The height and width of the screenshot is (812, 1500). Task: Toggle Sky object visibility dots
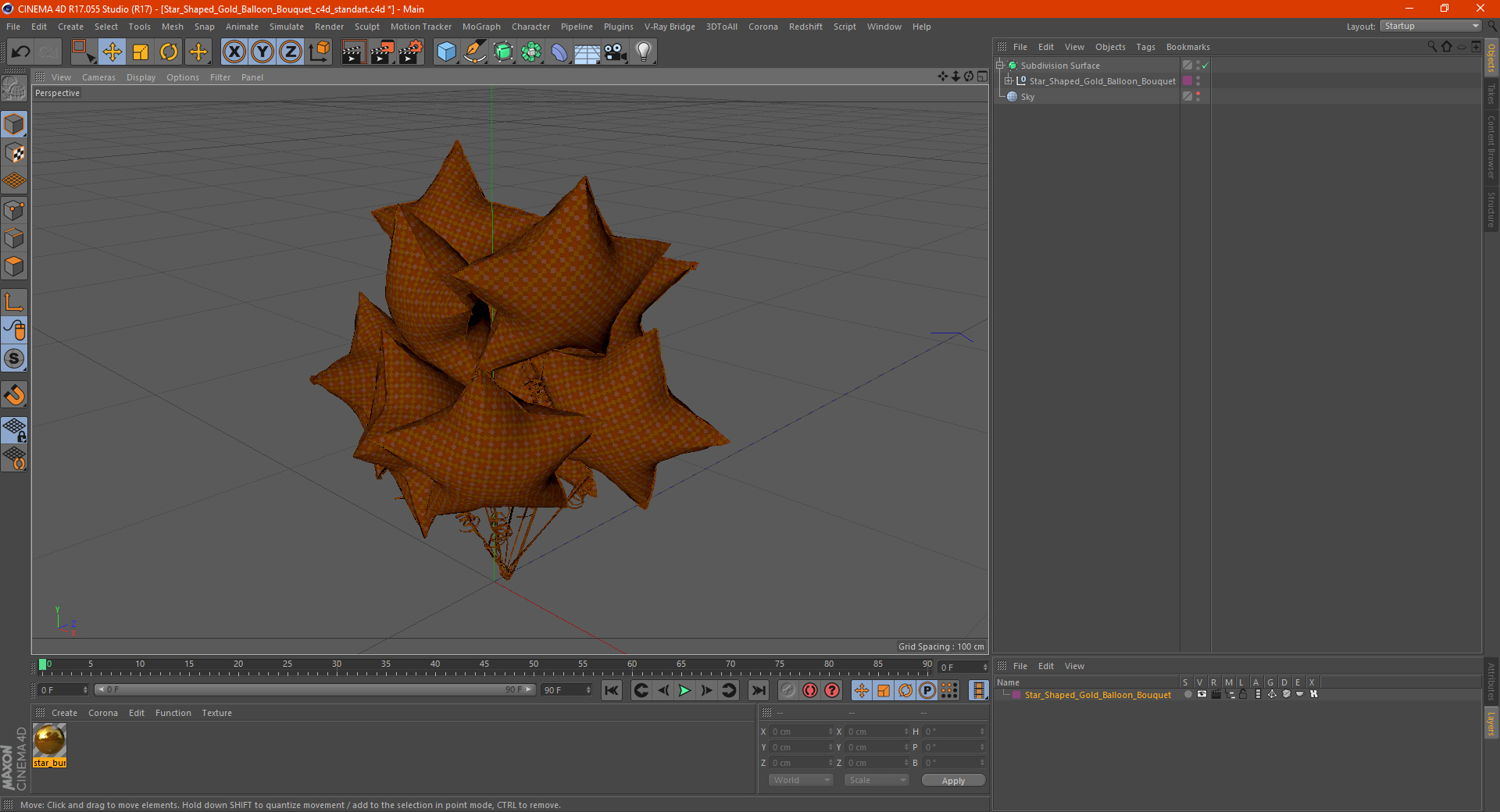click(x=1198, y=96)
